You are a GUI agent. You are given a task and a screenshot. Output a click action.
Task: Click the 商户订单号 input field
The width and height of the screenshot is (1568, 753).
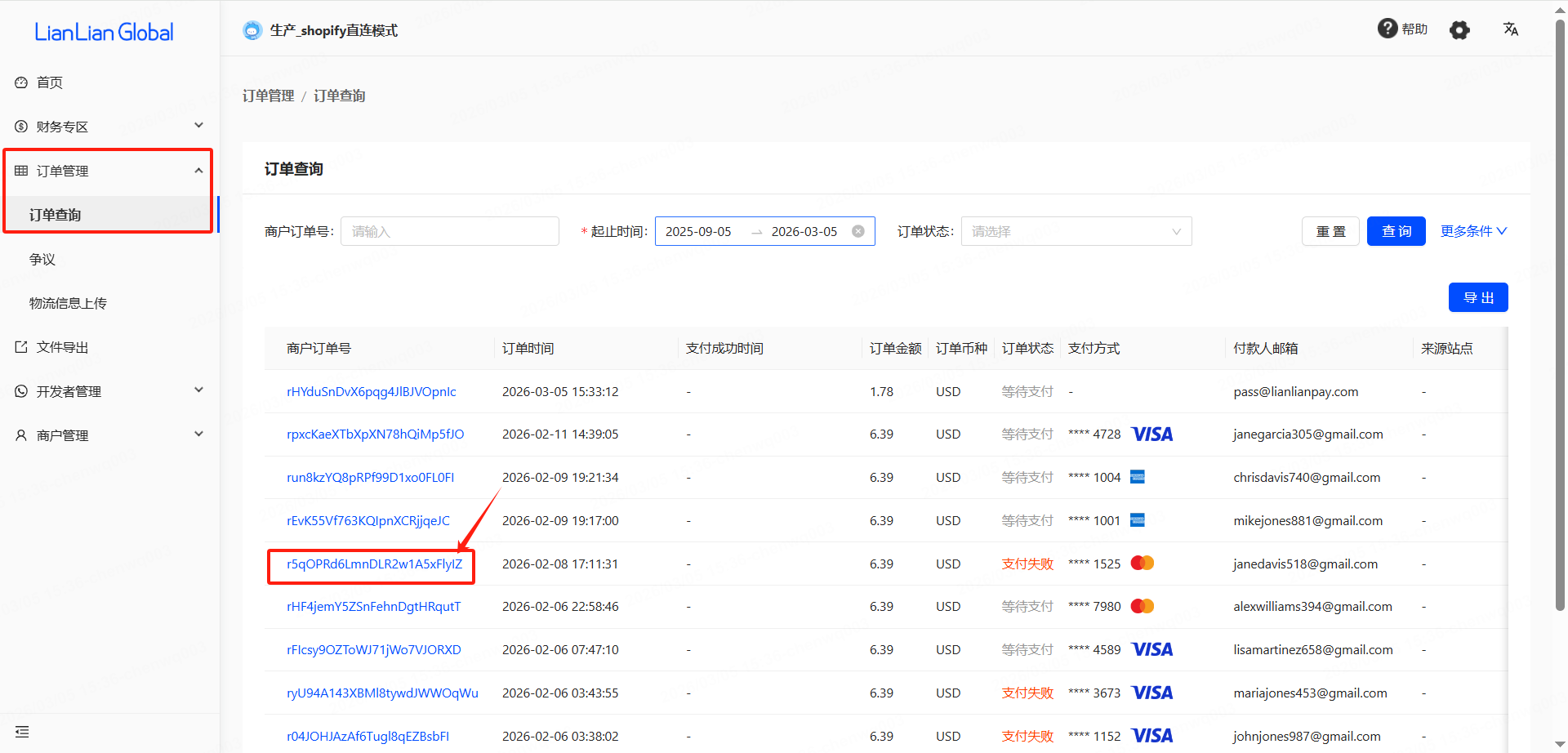(449, 231)
